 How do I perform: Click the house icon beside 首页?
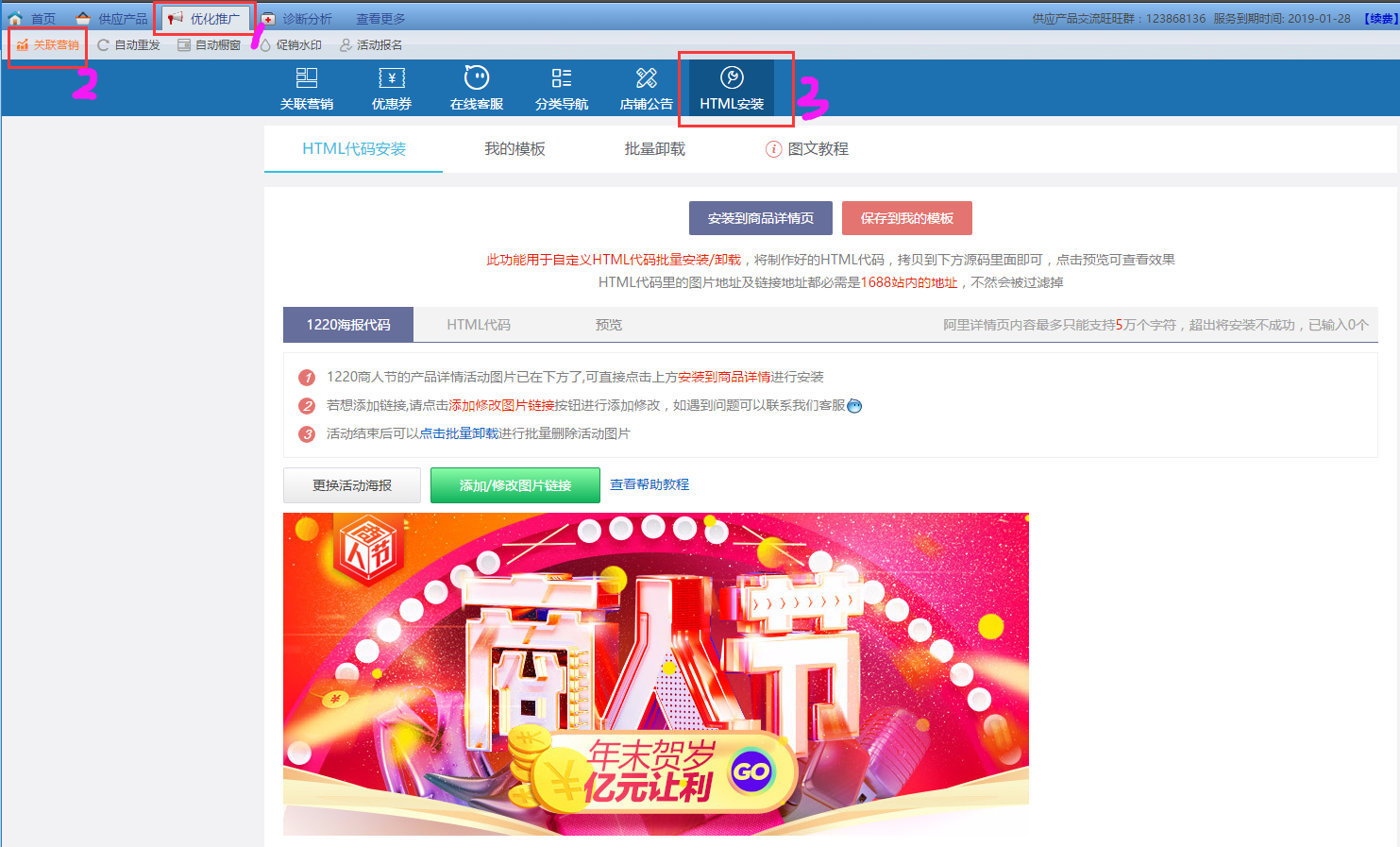[15, 18]
